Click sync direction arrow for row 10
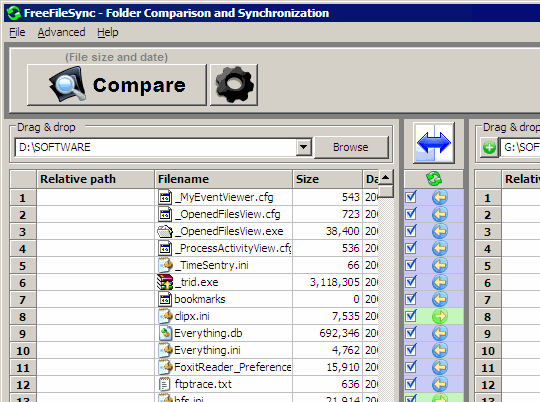Screen dimensions: 540x402 [440, 350]
